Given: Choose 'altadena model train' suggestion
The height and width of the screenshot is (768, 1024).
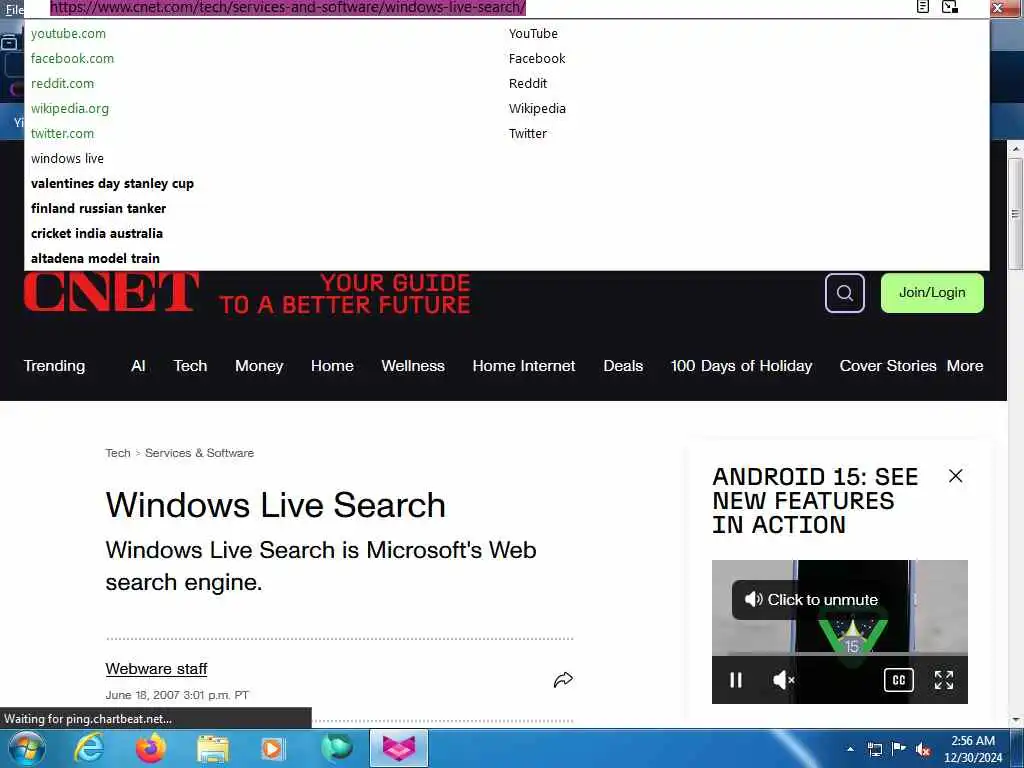Looking at the screenshot, I should point(507,258).
